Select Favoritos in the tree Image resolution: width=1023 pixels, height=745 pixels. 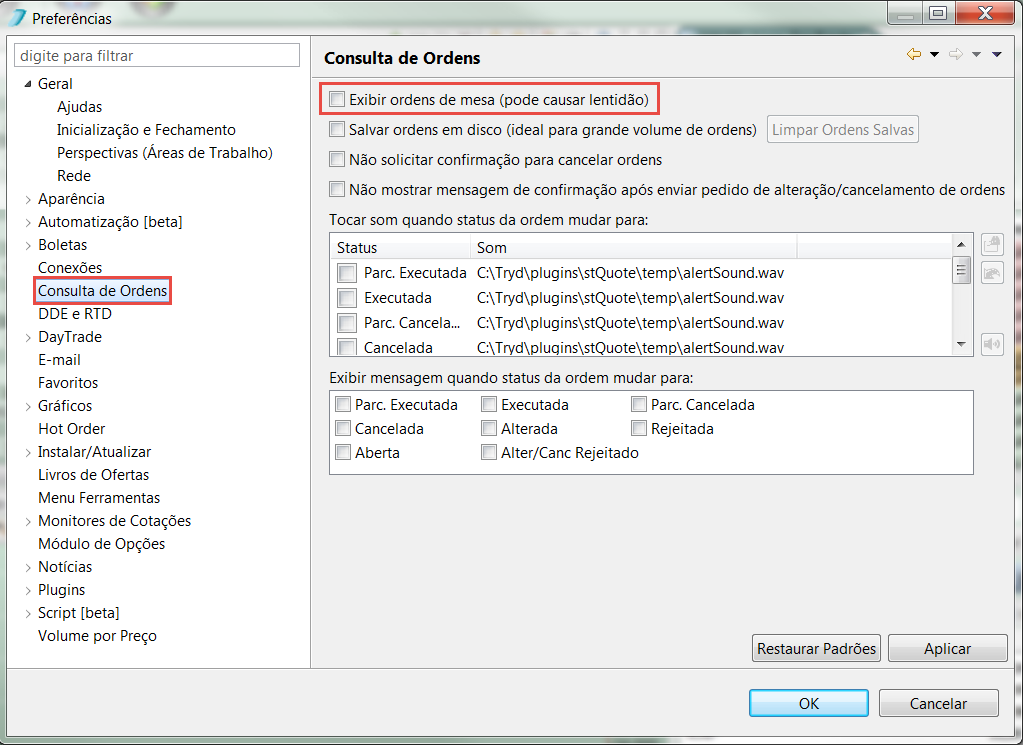(68, 382)
